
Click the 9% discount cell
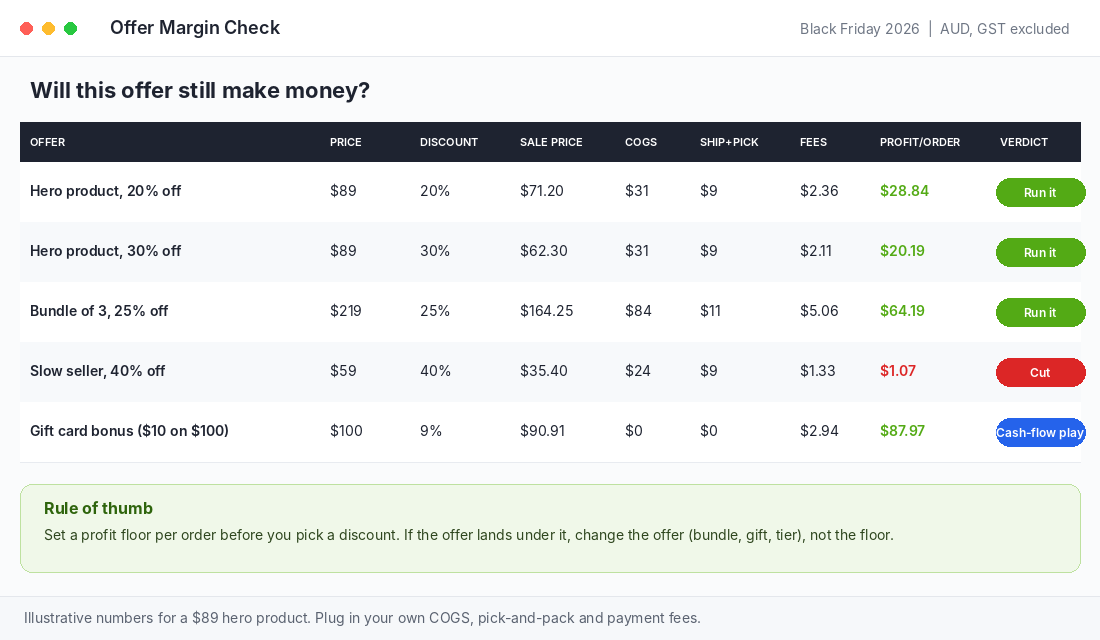[431, 431]
